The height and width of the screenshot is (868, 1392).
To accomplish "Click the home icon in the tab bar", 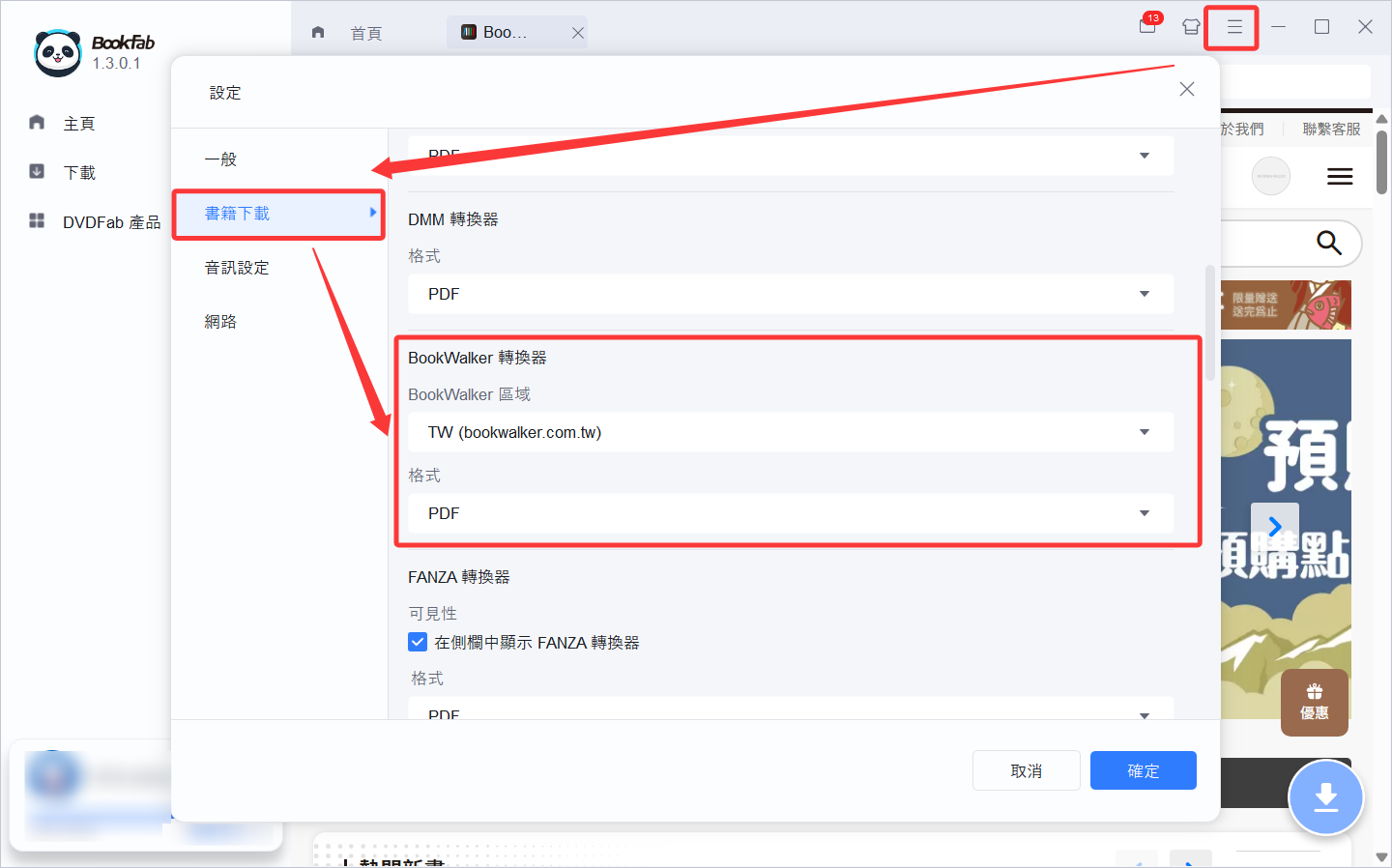I will coord(318,32).
